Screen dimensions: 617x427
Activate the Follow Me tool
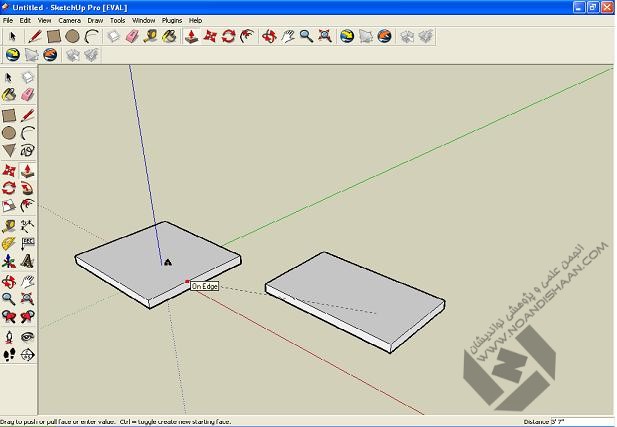[x=28, y=188]
